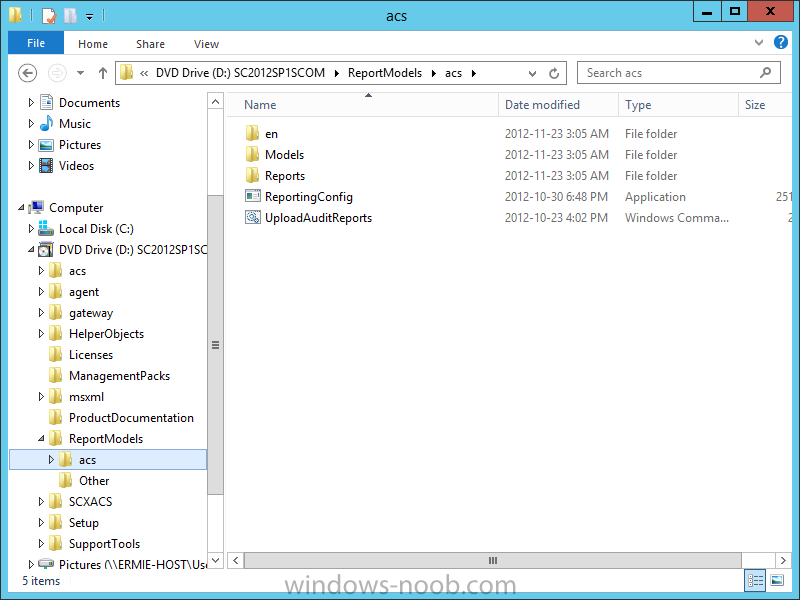Select the ManagementPacks folder in the tree
The width and height of the screenshot is (800, 600).
tap(119, 376)
